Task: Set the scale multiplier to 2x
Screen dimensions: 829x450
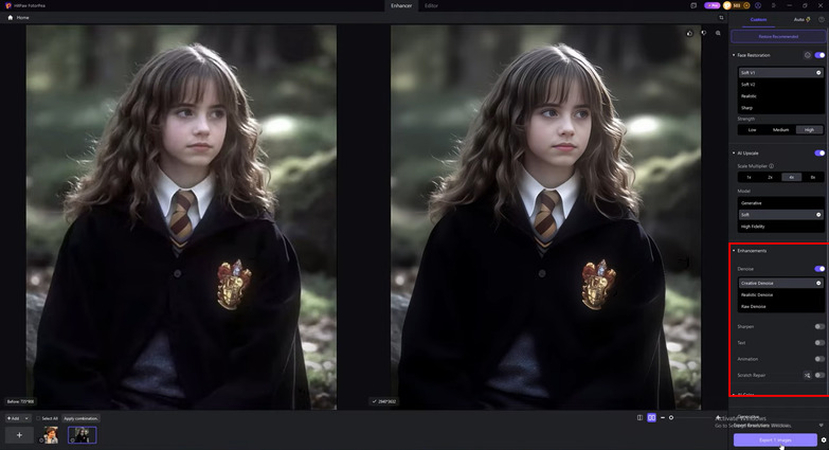Action: point(770,177)
